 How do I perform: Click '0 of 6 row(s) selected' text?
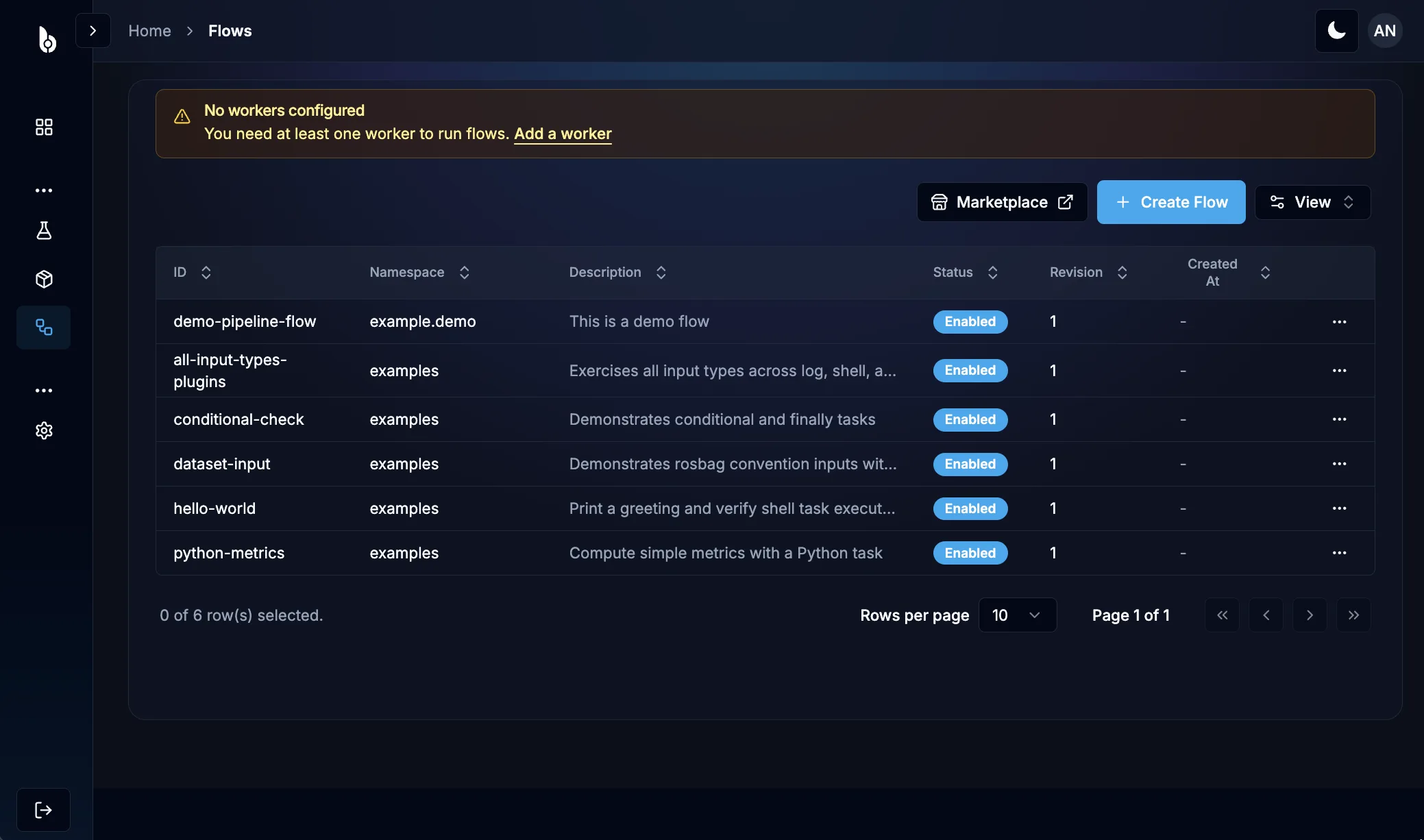pos(241,615)
